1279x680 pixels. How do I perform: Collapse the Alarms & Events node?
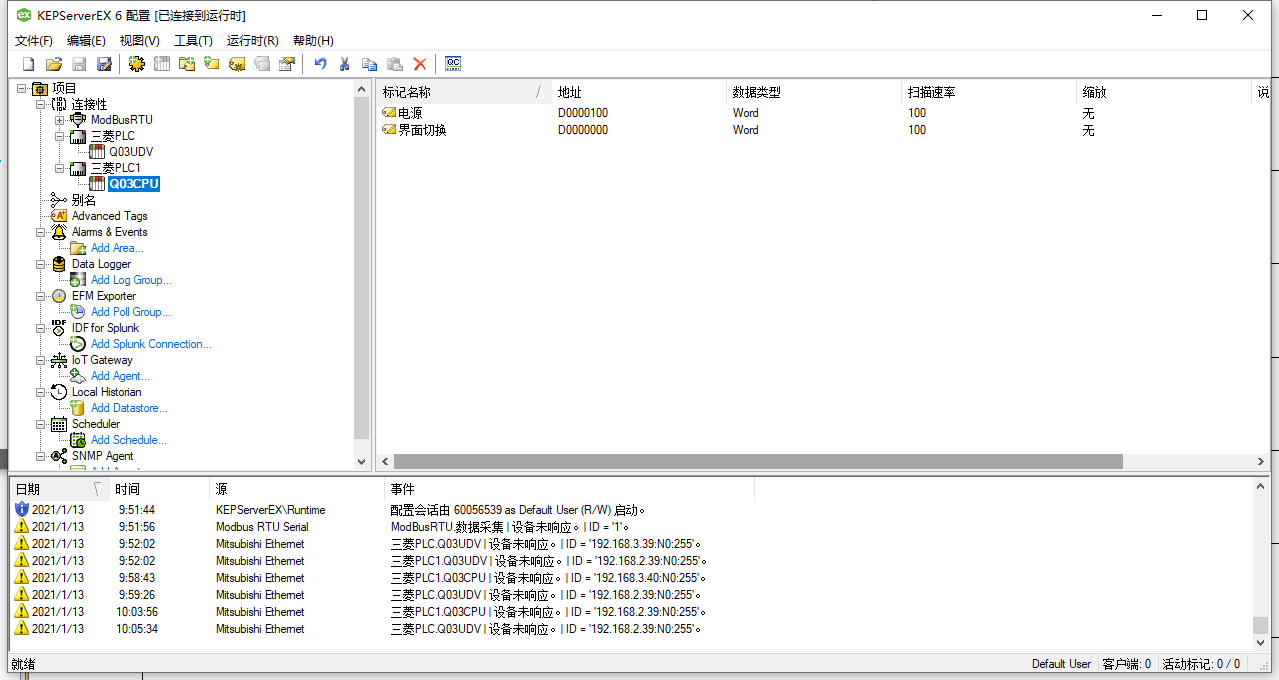(41, 232)
